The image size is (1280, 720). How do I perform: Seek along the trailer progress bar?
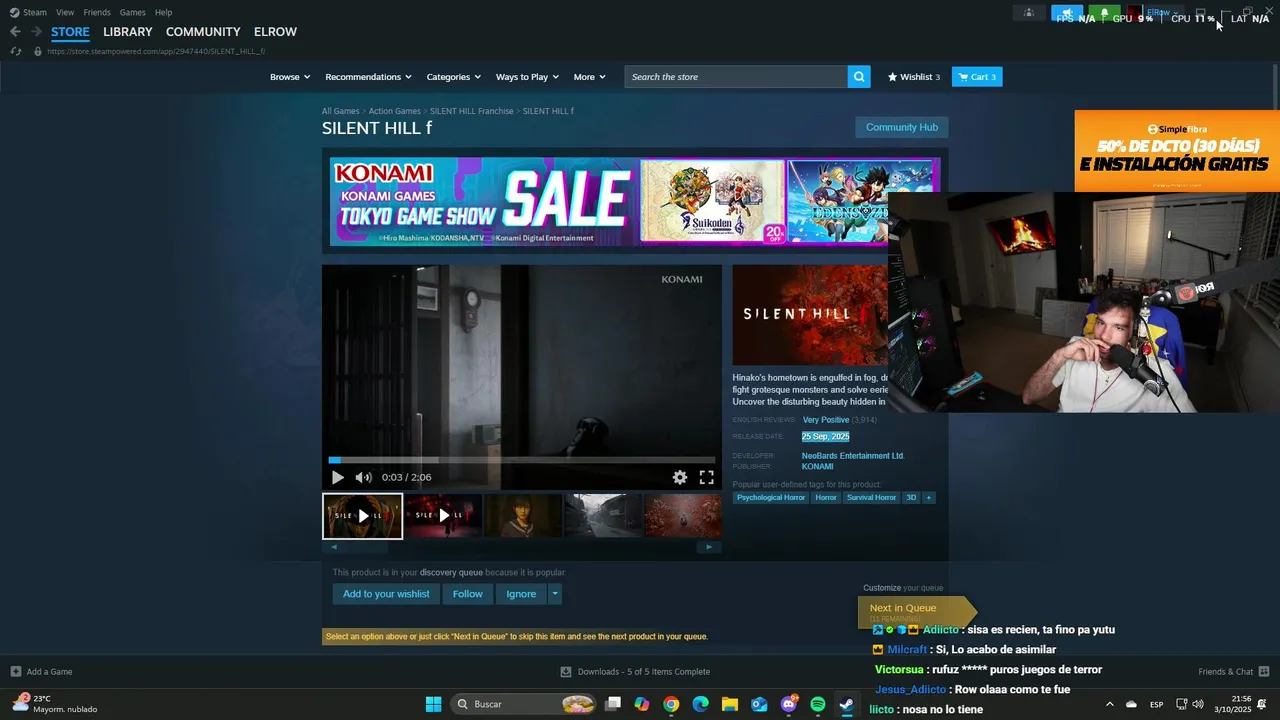pos(521,460)
